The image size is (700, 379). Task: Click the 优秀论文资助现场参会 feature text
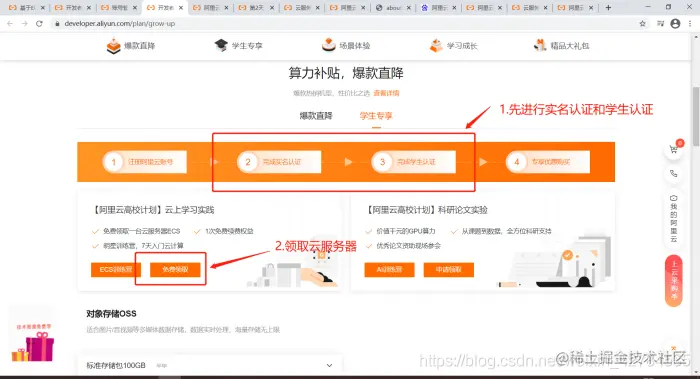[x=408, y=246]
